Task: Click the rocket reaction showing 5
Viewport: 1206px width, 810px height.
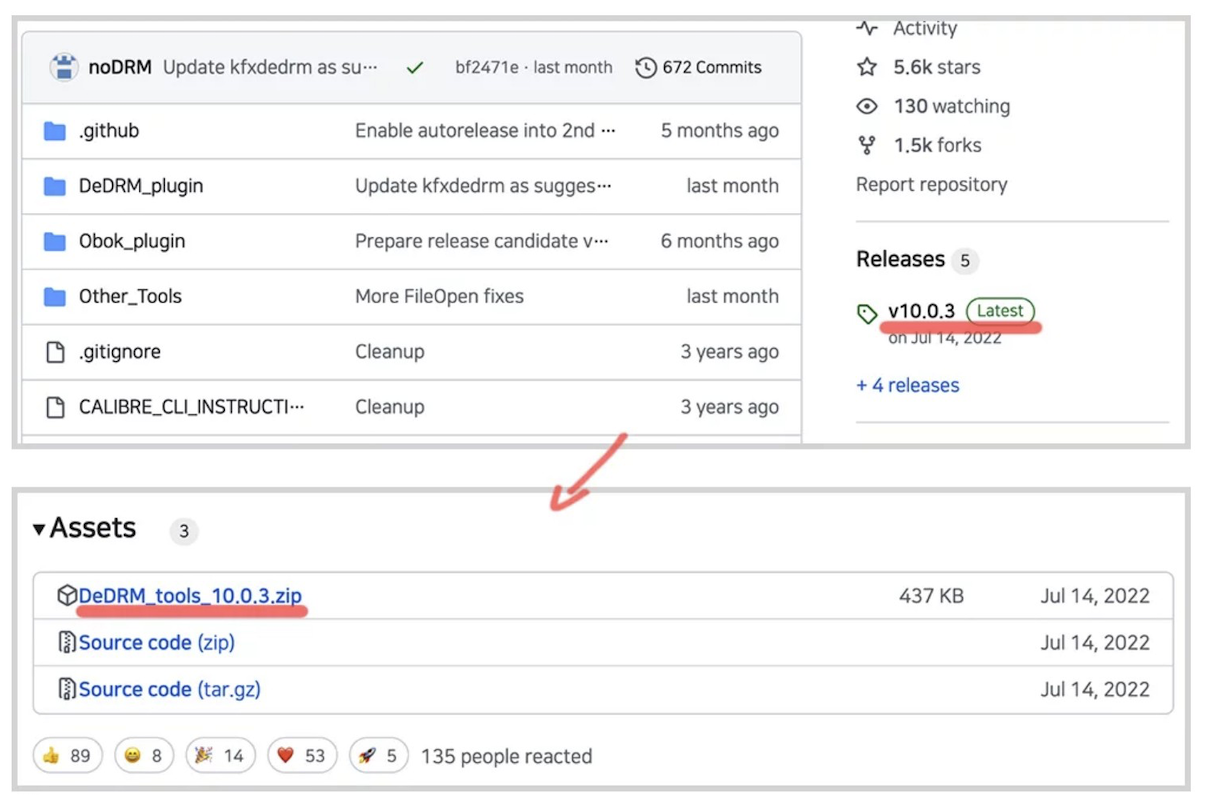Action: pos(379,756)
